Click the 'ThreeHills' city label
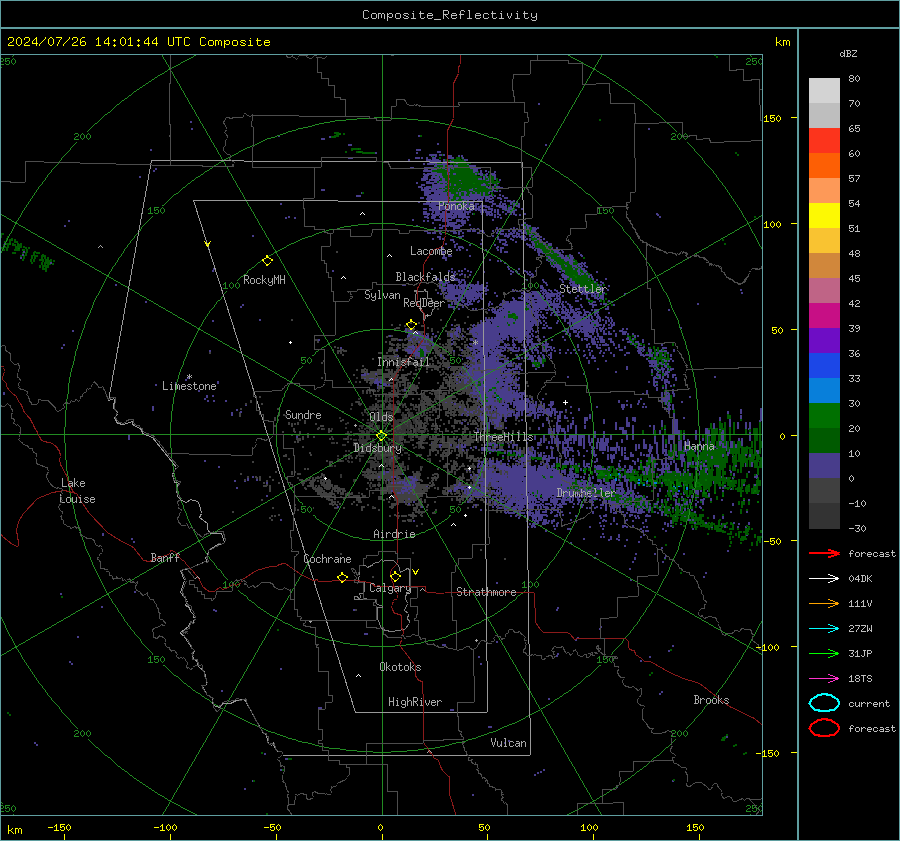900x841 pixels. click(x=503, y=437)
